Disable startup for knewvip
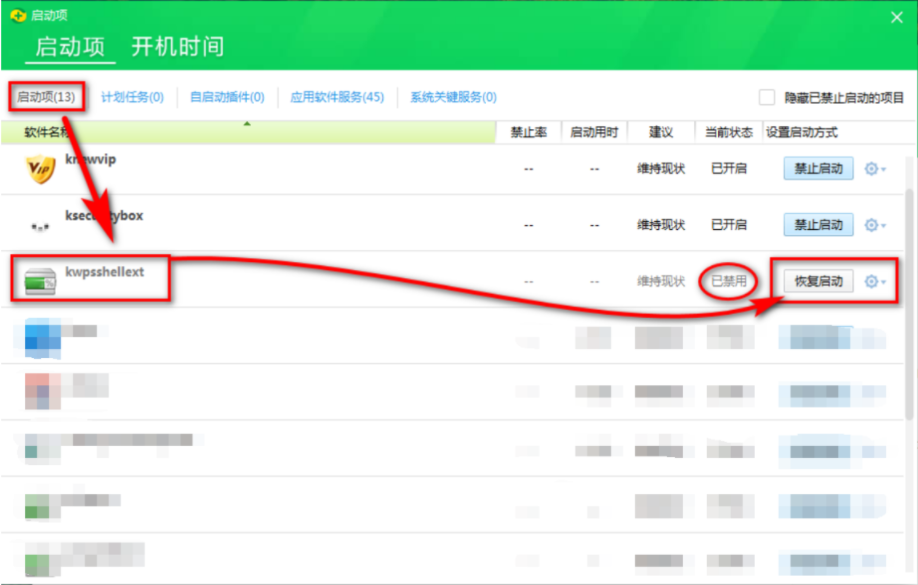The width and height of the screenshot is (918, 585). pyautogui.click(x=818, y=169)
